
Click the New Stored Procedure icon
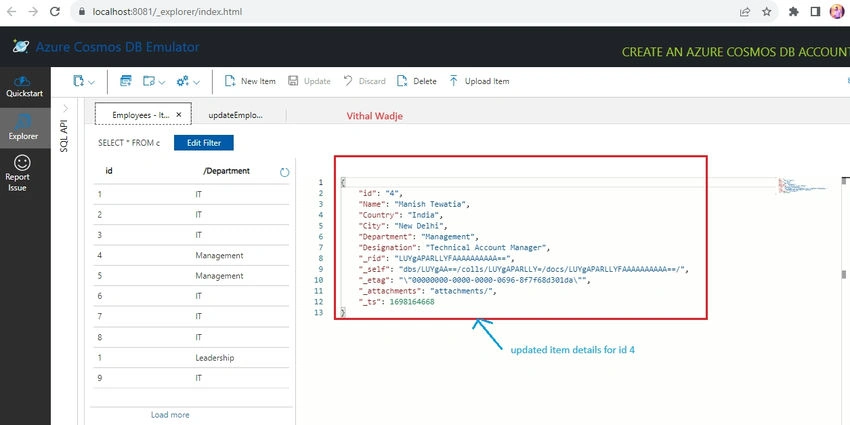pyautogui.click(x=149, y=81)
